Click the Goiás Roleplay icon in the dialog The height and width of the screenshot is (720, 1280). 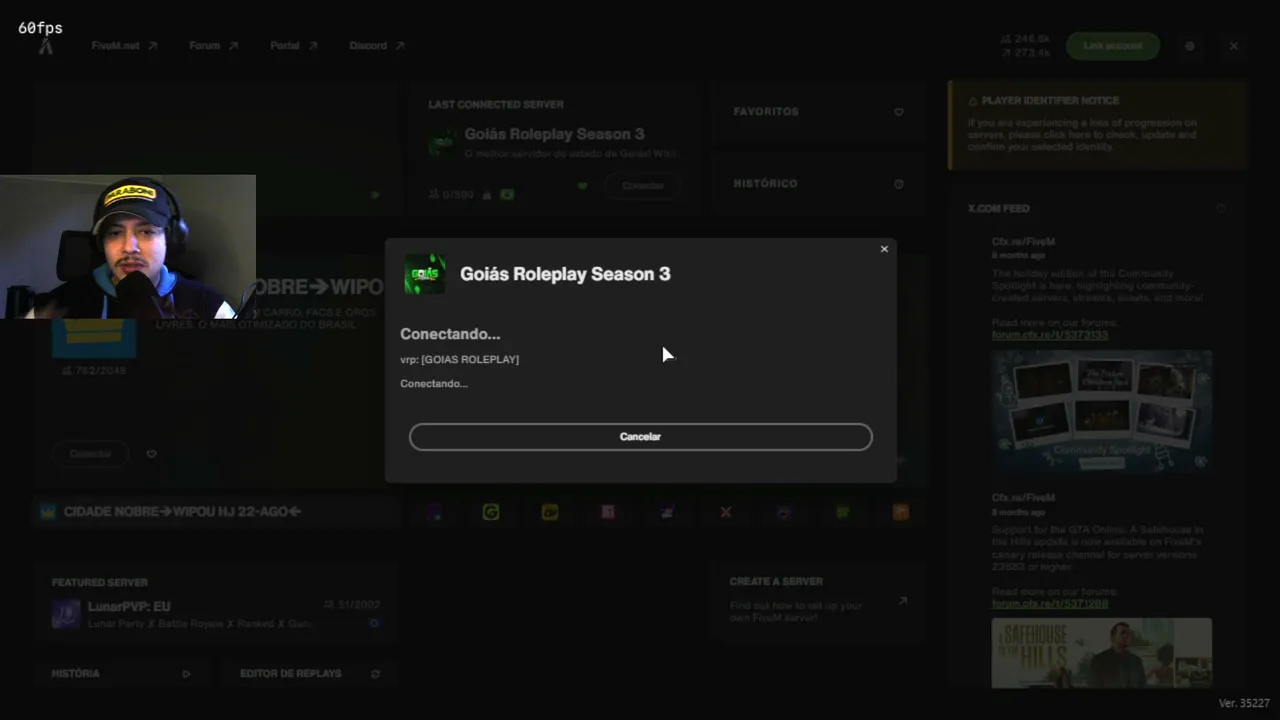(424, 274)
